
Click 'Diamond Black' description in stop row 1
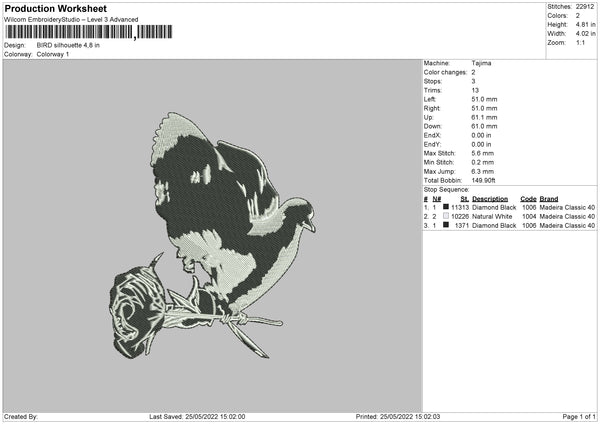point(494,207)
